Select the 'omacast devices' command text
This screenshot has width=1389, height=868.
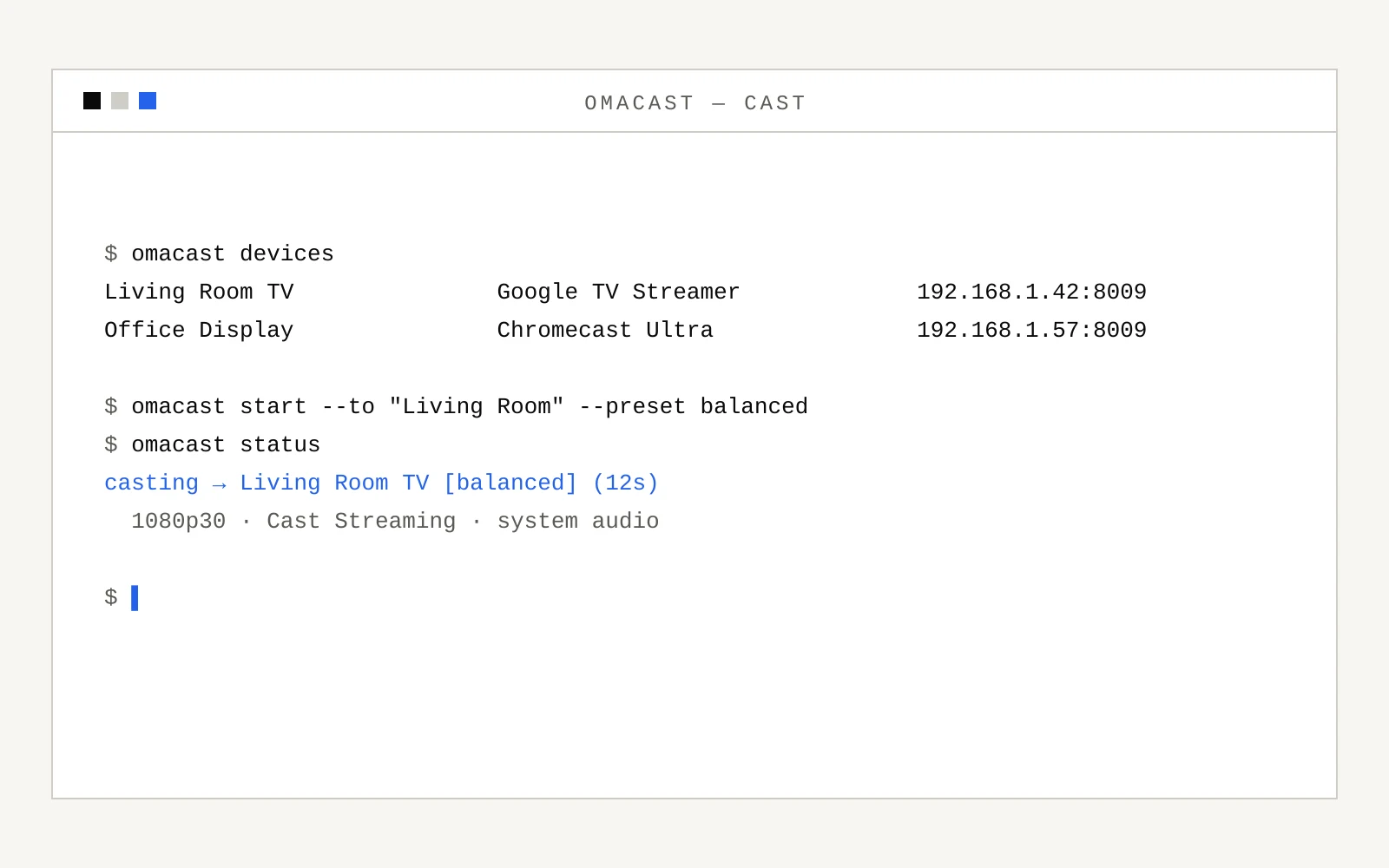click(x=233, y=253)
